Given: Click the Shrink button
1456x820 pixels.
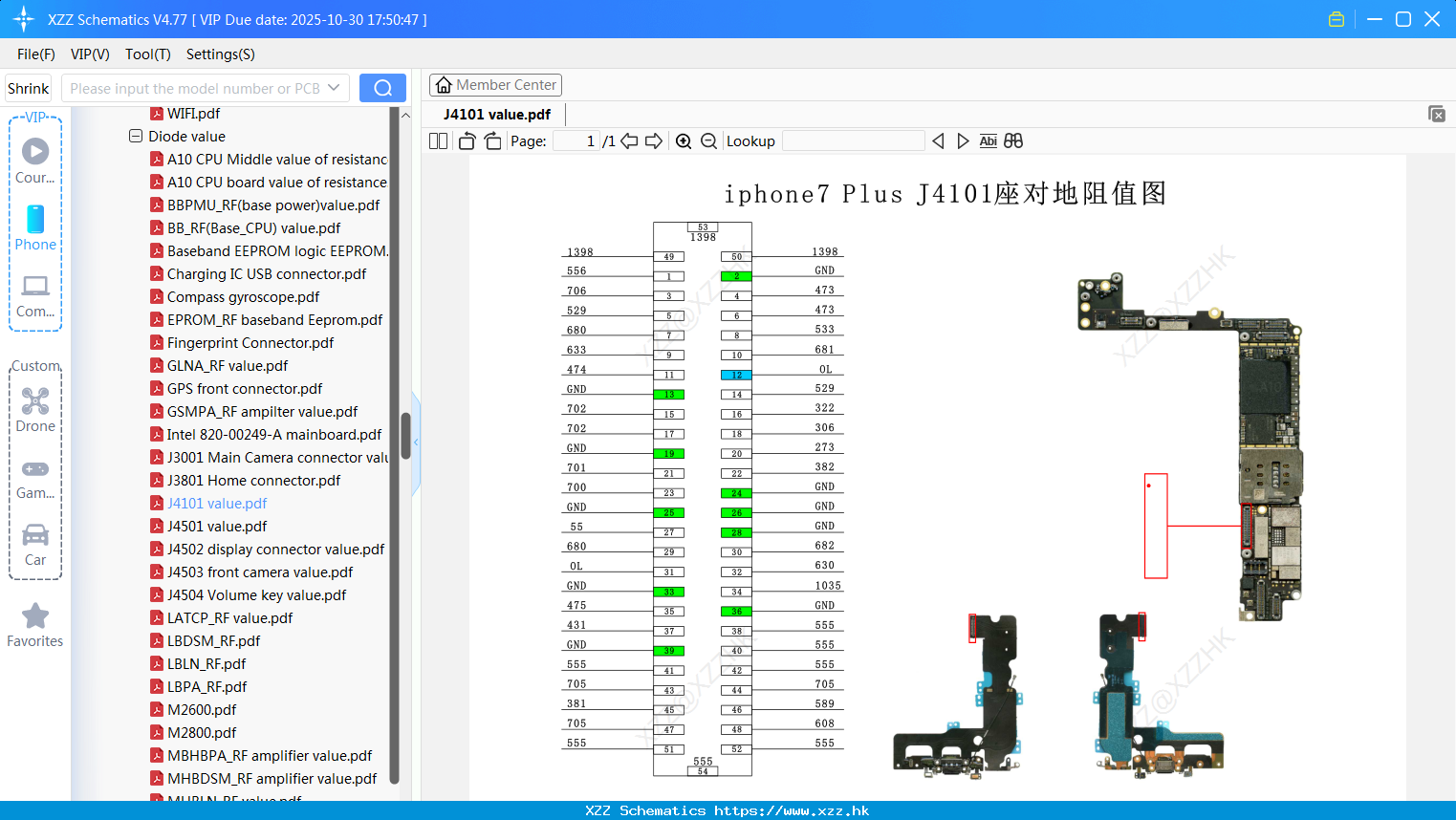Looking at the screenshot, I should [x=28, y=88].
